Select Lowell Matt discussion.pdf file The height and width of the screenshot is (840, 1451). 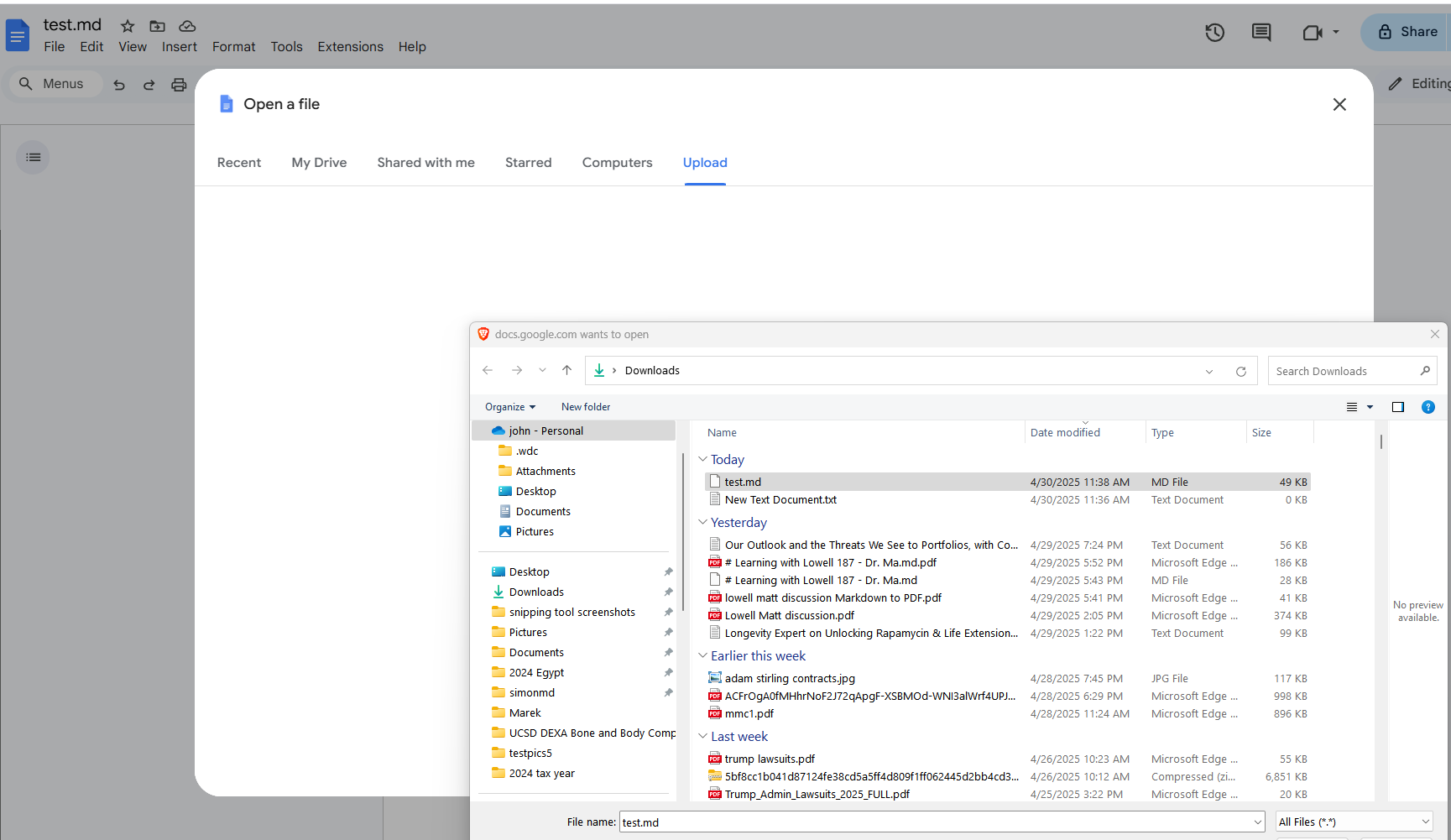[x=1007, y=615]
